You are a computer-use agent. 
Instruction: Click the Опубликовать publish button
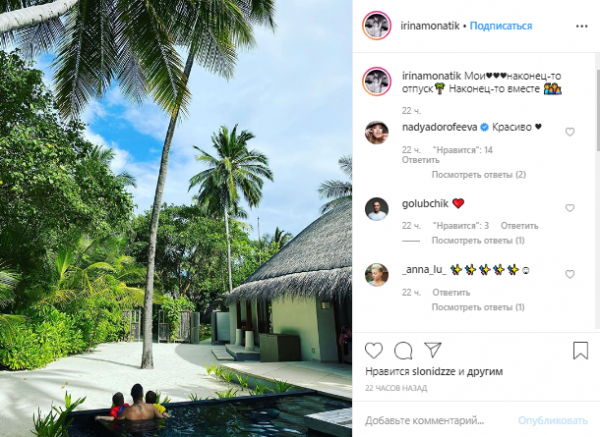pyautogui.click(x=553, y=421)
